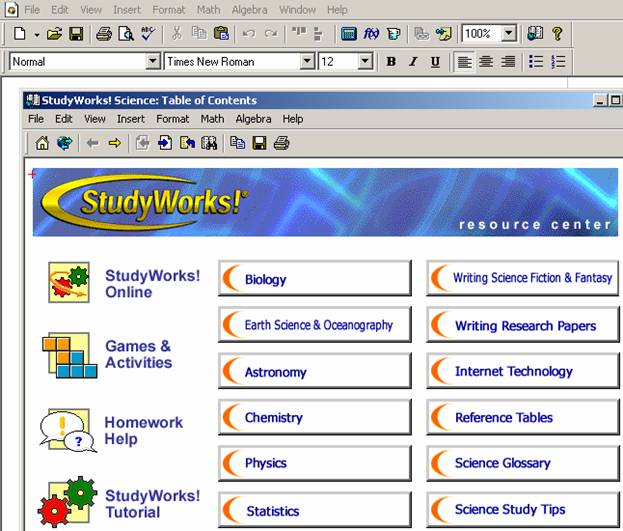Open the Times New Roman font dropdown
The image size is (623, 531).
307,62
